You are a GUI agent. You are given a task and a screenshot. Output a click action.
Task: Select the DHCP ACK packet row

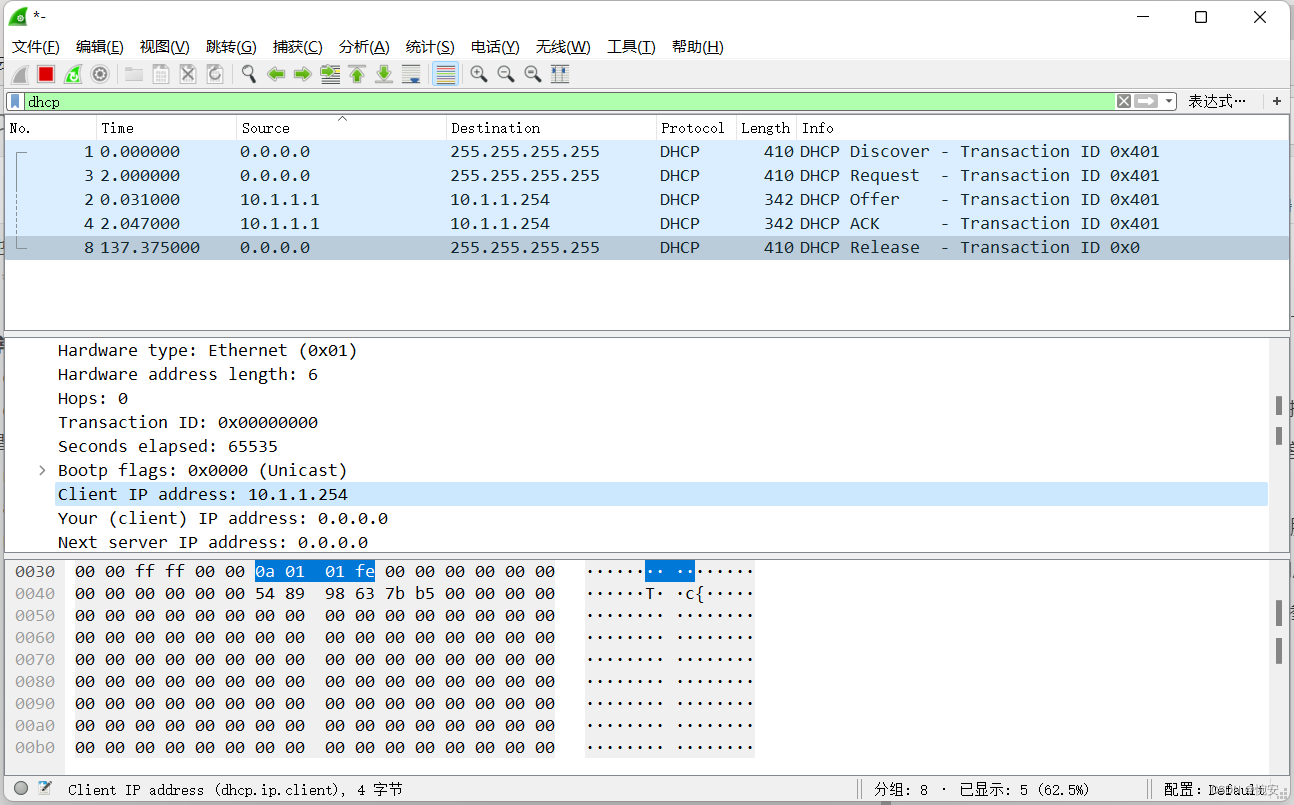pos(646,224)
